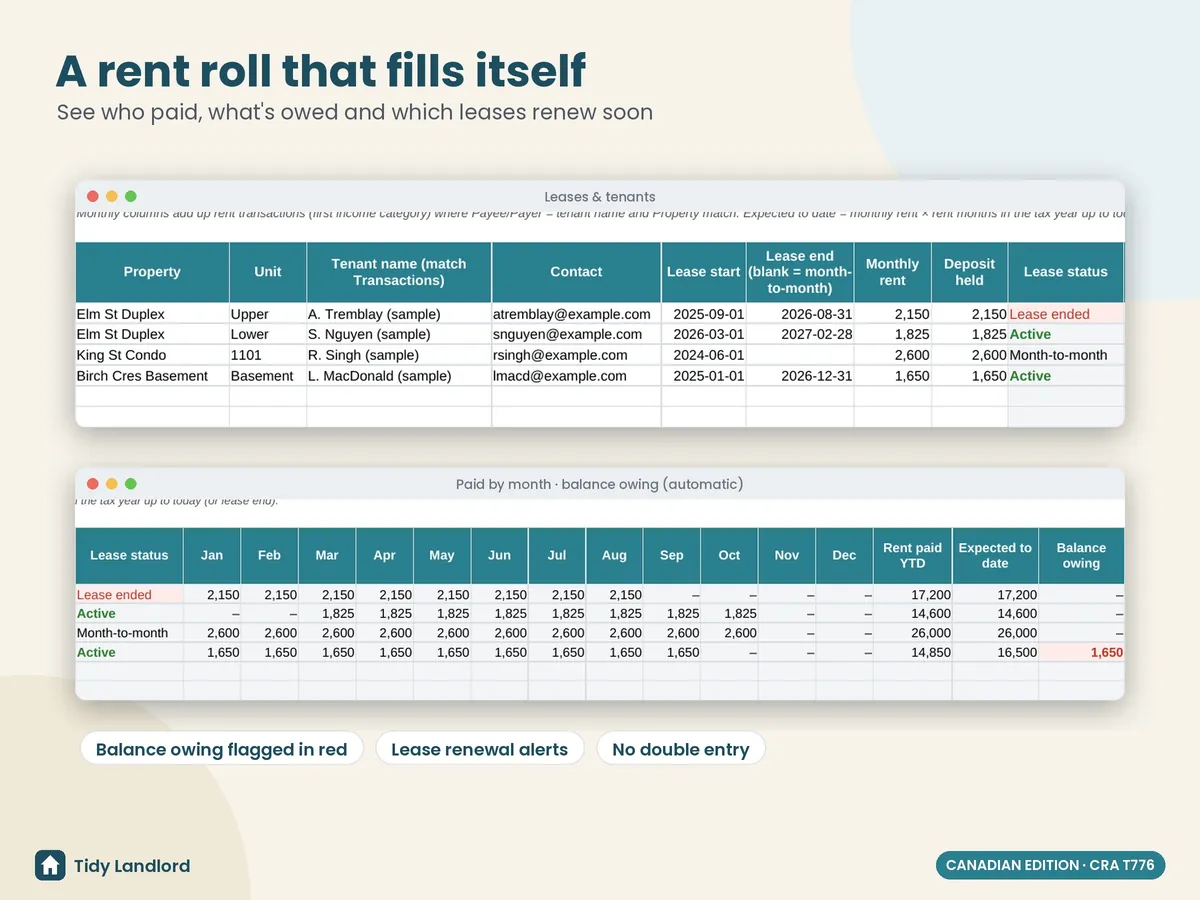Click the rsingh@example.com contact cell
The height and width of the screenshot is (900, 1200).
click(x=576, y=355)
